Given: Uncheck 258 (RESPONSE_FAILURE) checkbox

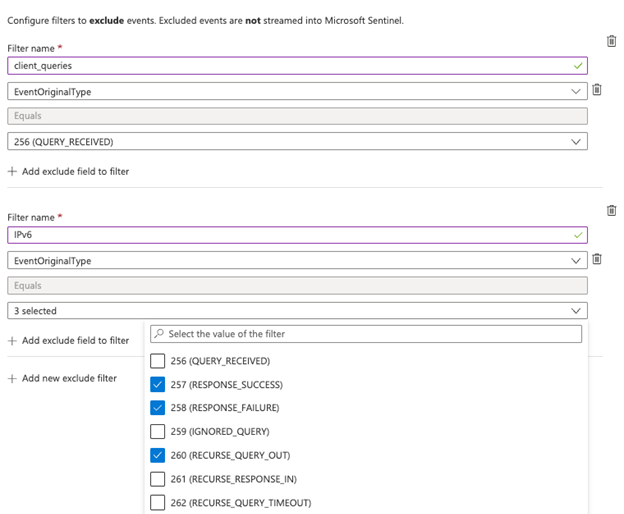Looking at the screenshot, I should click(x=157, y=408).
